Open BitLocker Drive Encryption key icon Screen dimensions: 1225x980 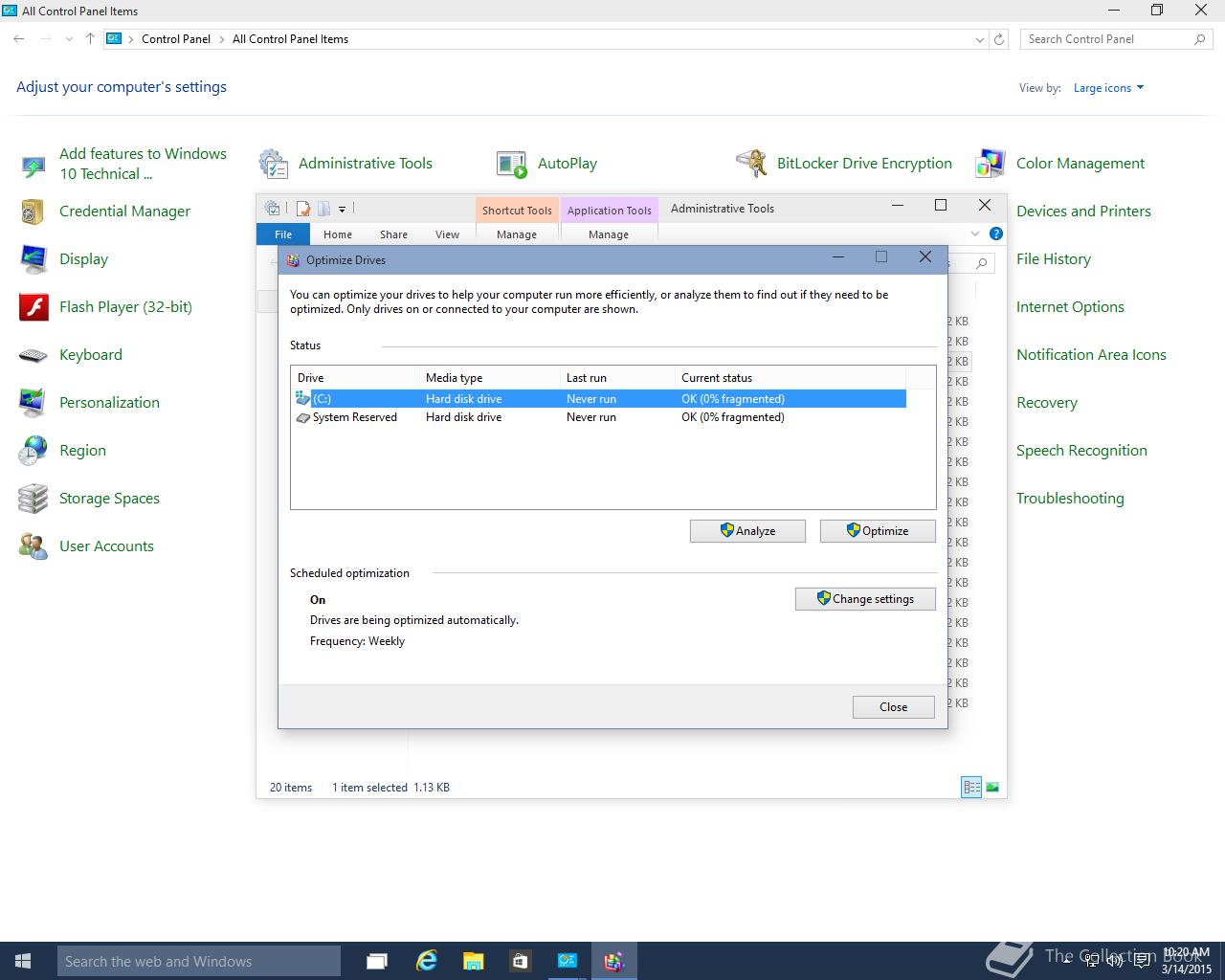(751, 164)
